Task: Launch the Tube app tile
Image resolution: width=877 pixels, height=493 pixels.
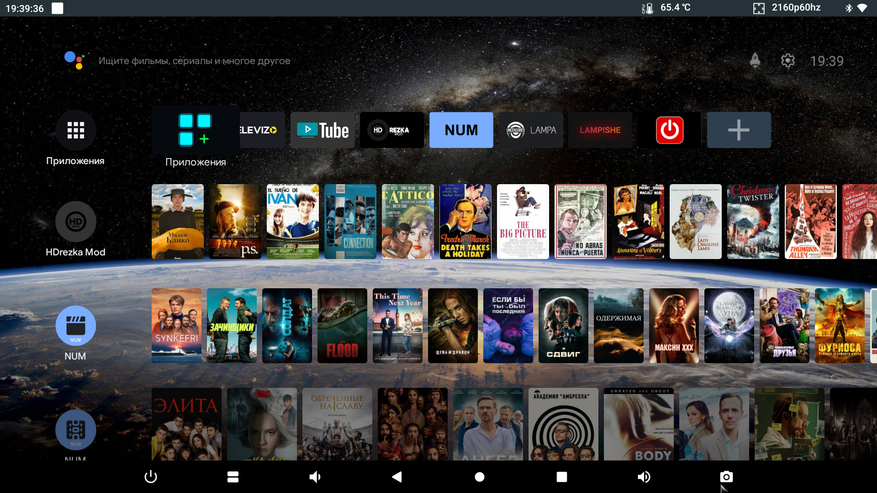Action: pos(323,130)
